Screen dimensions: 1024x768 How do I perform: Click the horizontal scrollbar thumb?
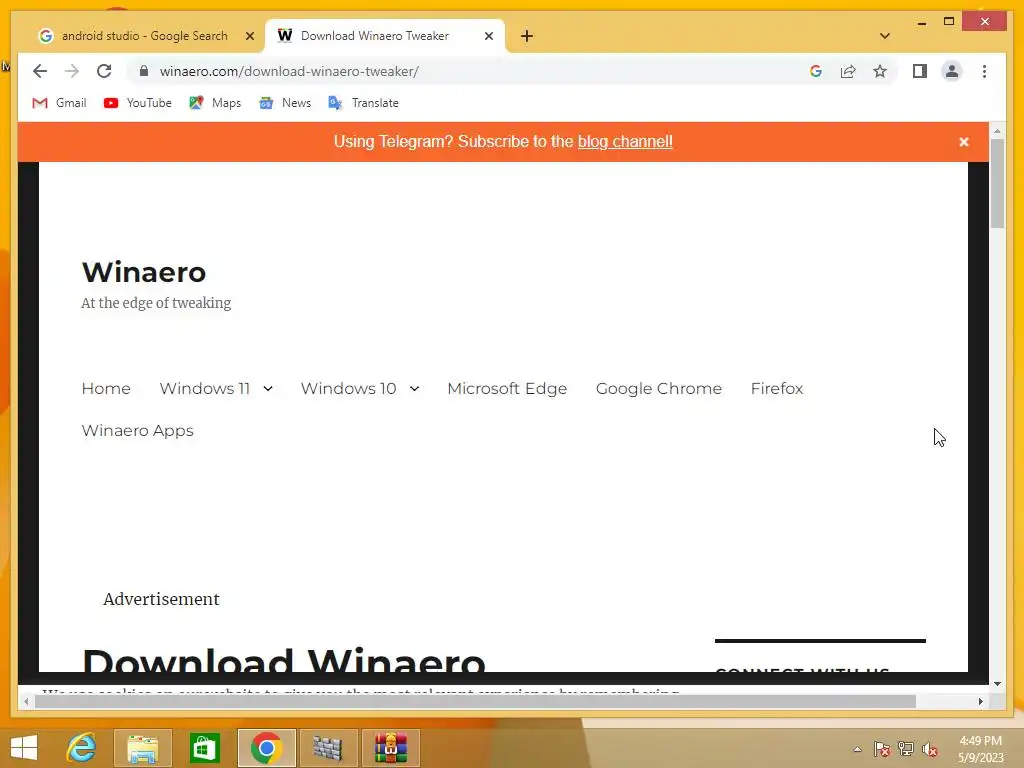click(x=475, y=701)
